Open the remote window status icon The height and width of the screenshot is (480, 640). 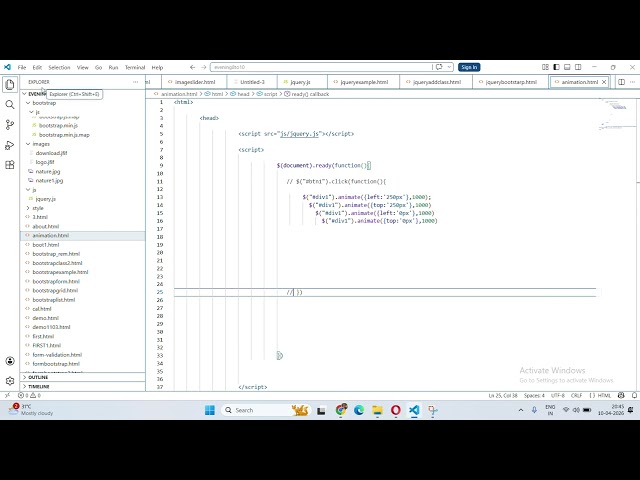(x=7, y=396)
